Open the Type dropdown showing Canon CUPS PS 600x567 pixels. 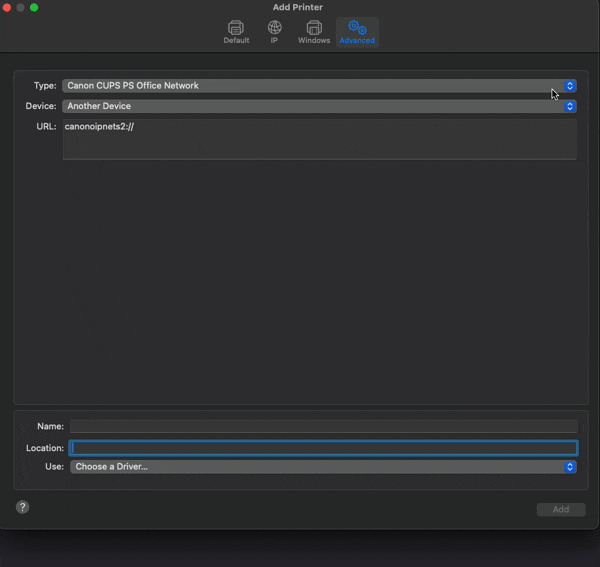click(310, 86)
